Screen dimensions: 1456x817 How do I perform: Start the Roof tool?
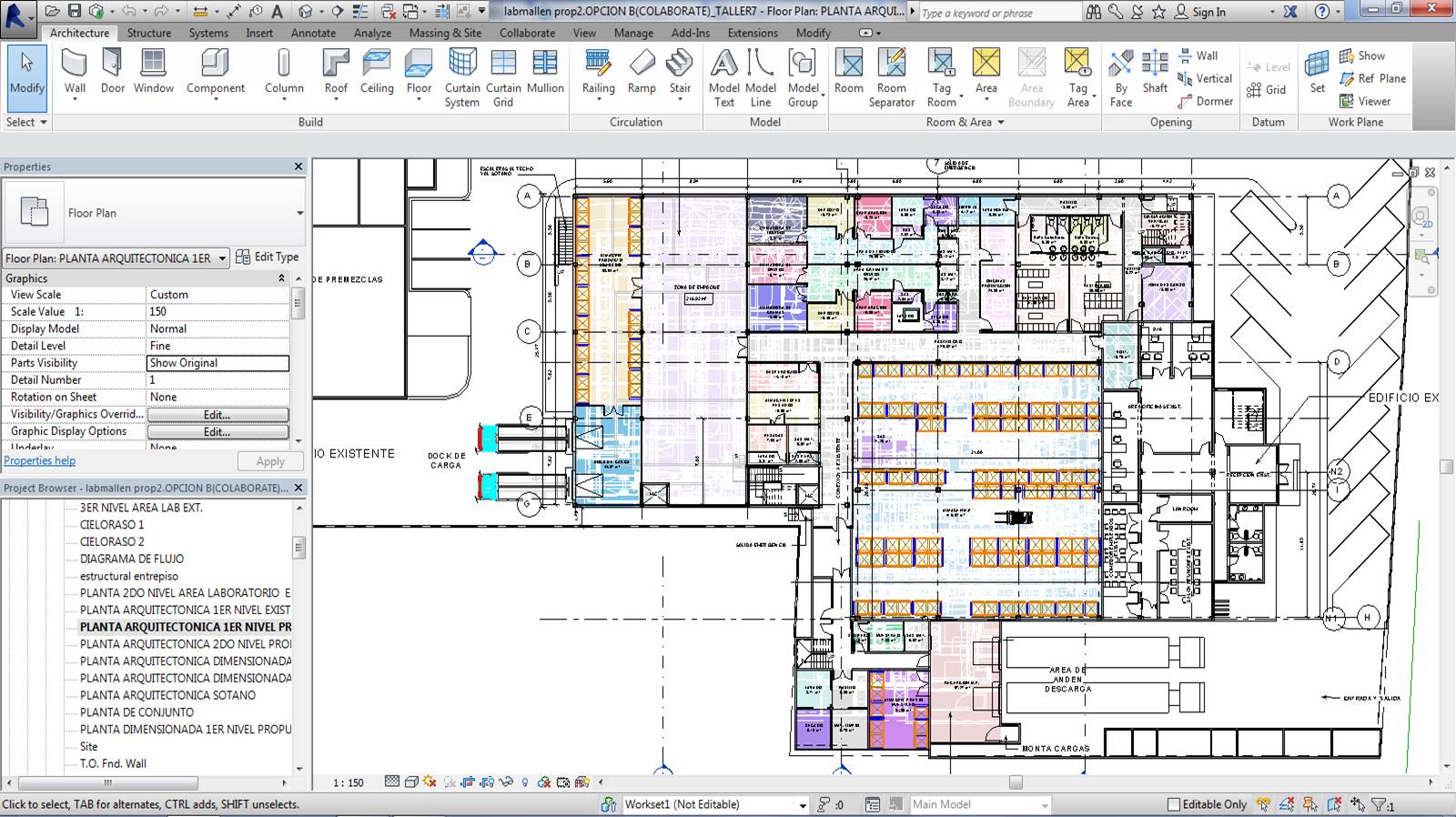tap(336, 73)
